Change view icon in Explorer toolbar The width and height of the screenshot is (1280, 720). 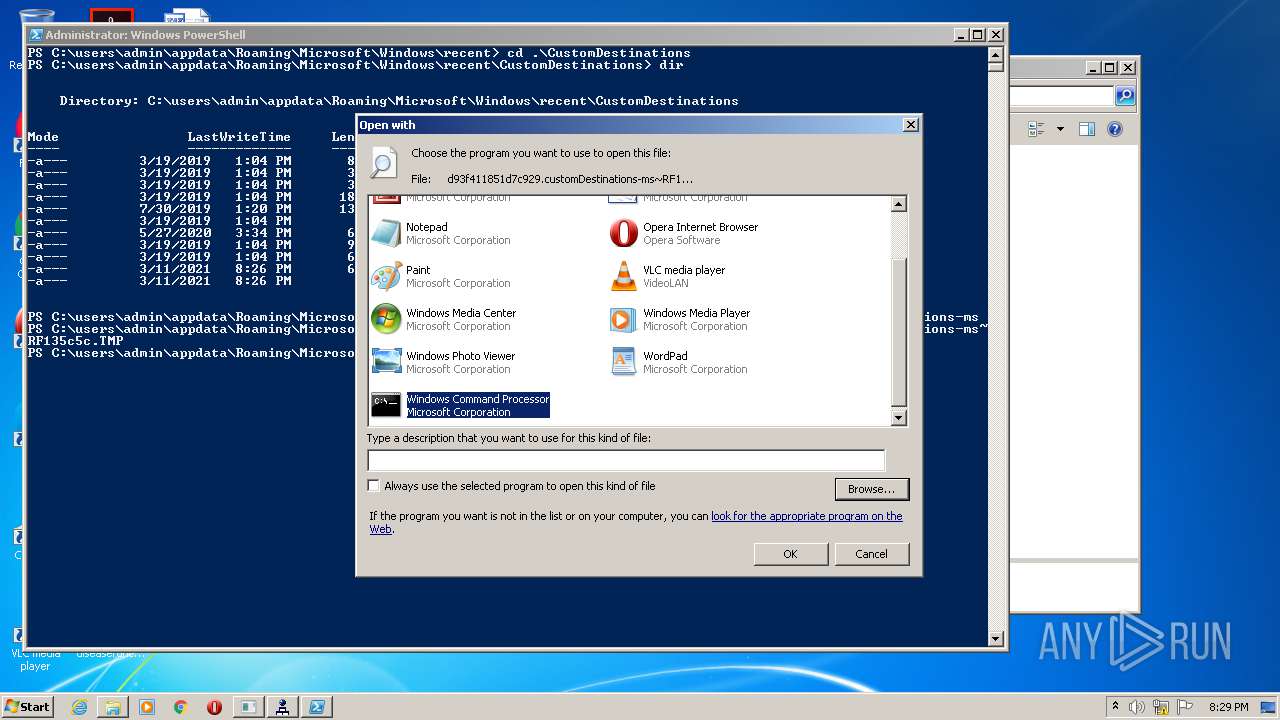click(1036, 129)
